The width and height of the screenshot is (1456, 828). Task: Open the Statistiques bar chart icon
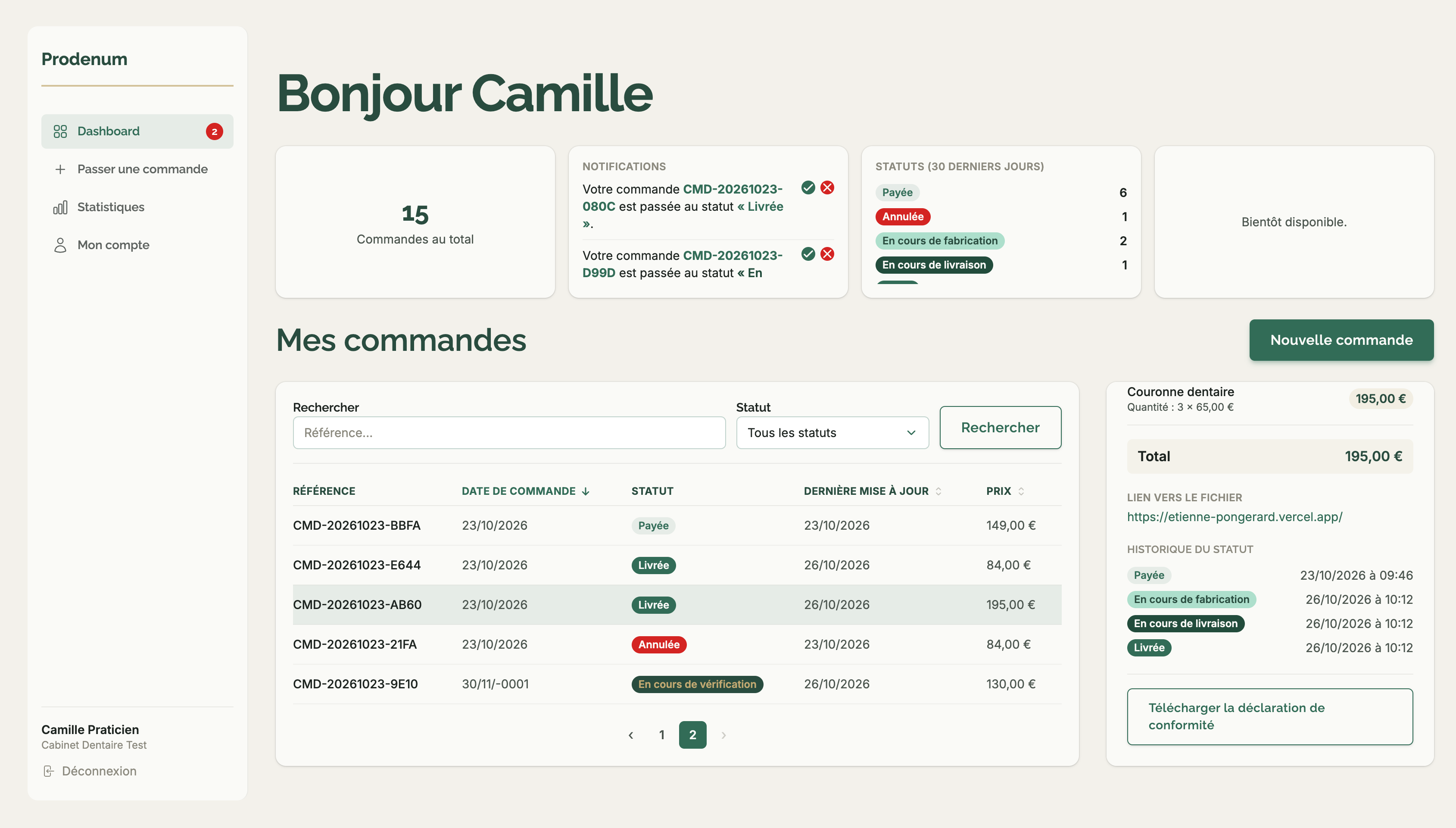coord(60,207)
